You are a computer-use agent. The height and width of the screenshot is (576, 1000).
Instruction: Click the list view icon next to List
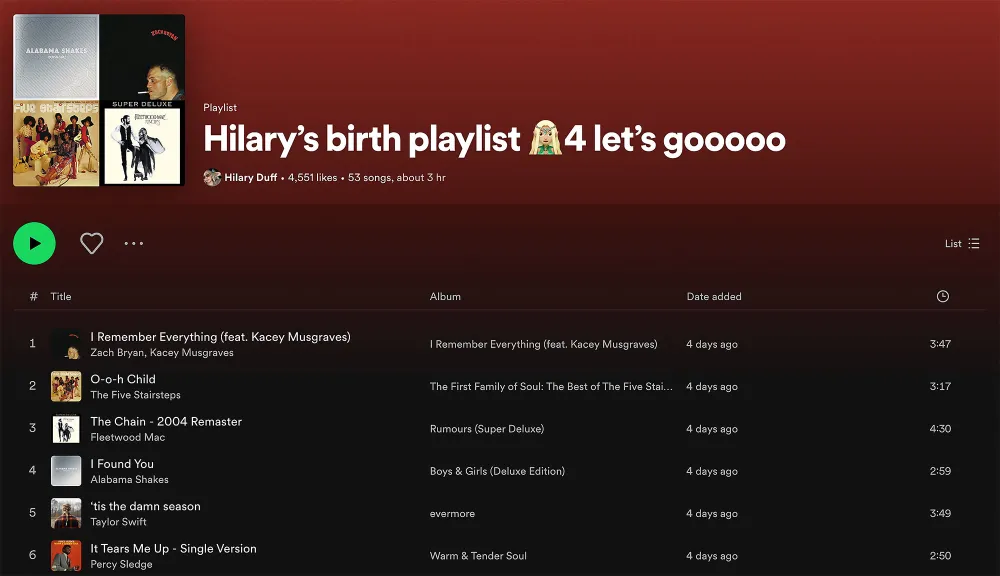pos(973,243)
